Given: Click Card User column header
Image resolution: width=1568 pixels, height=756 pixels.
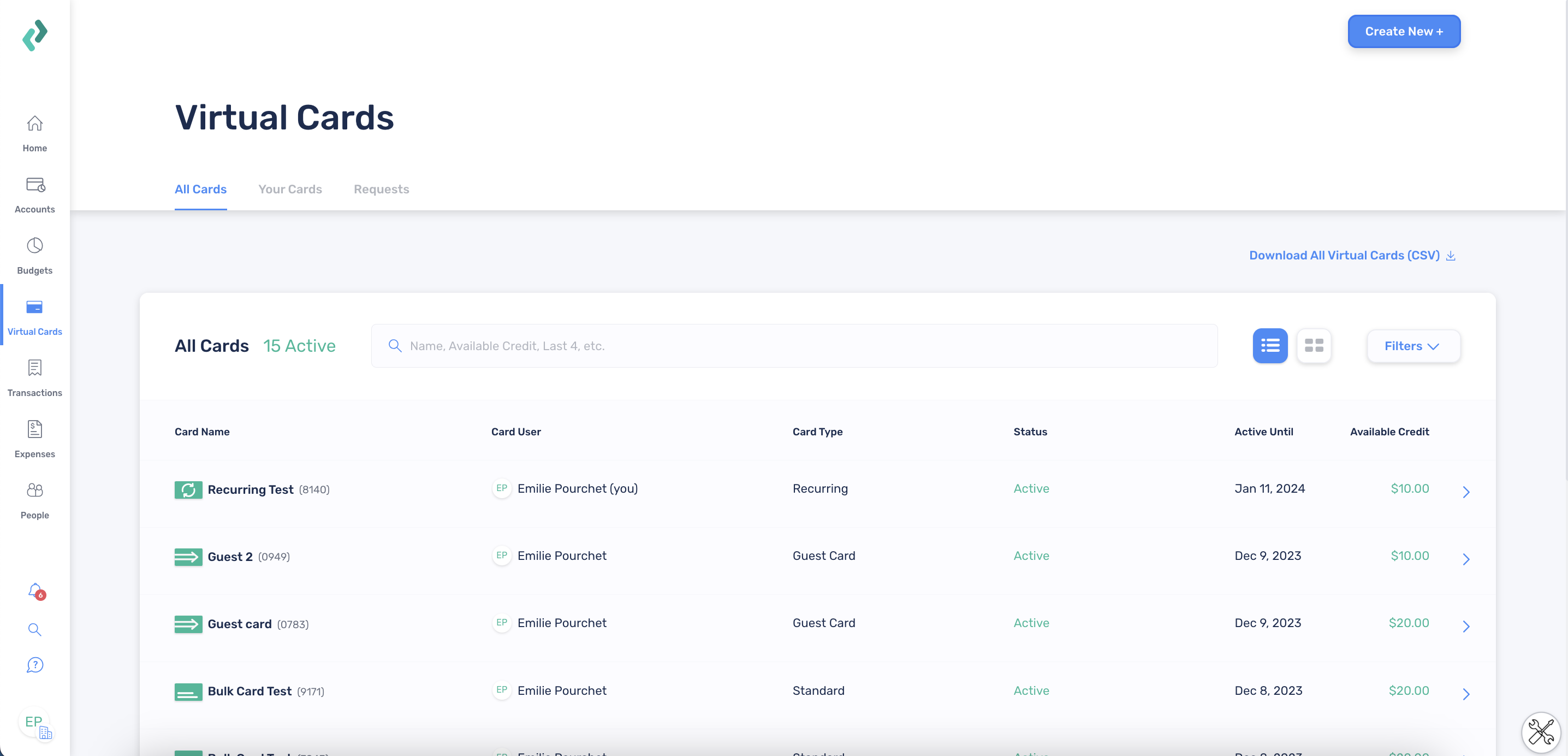Looking at the screenshot, I should tap(515, 432).
